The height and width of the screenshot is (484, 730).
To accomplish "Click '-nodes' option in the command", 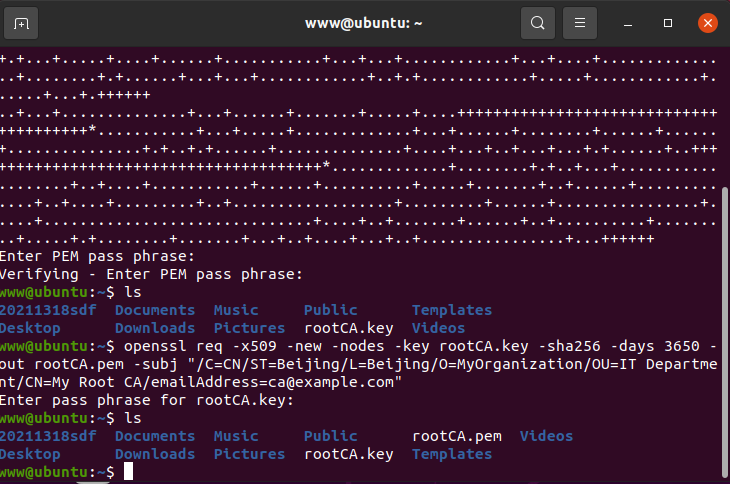I will [x=358, y=346].
